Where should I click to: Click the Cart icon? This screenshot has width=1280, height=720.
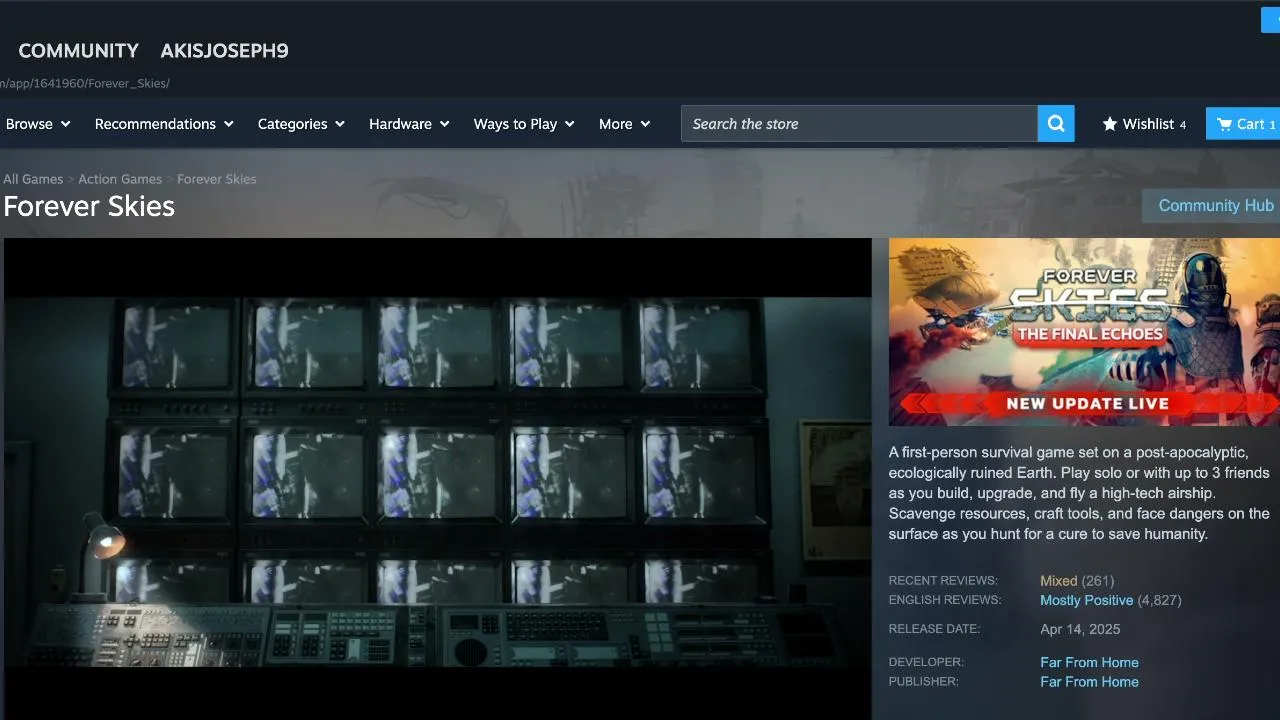1224,124
